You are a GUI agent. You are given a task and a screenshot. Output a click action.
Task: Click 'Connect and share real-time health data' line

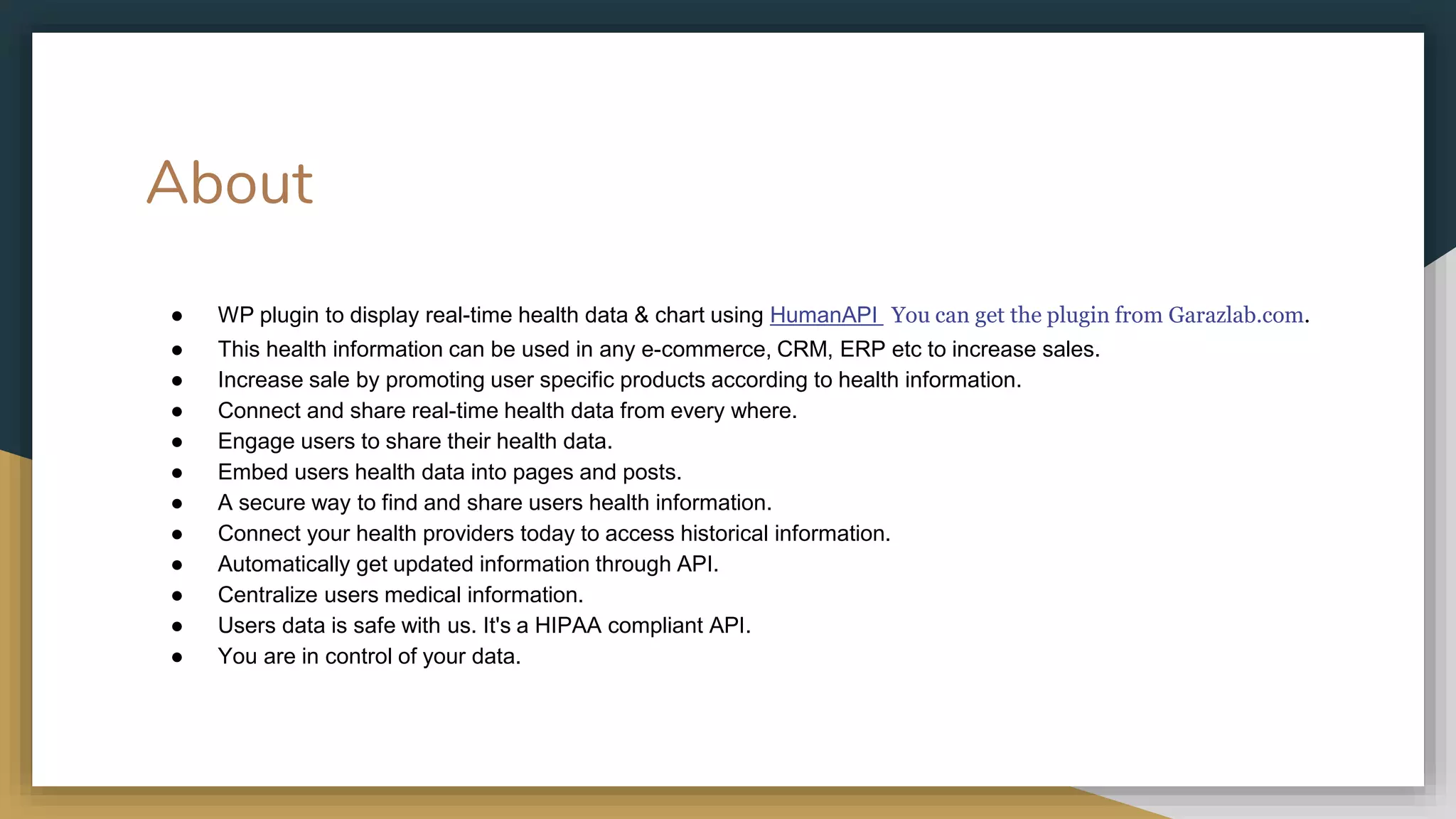click(x=507, y=410)
